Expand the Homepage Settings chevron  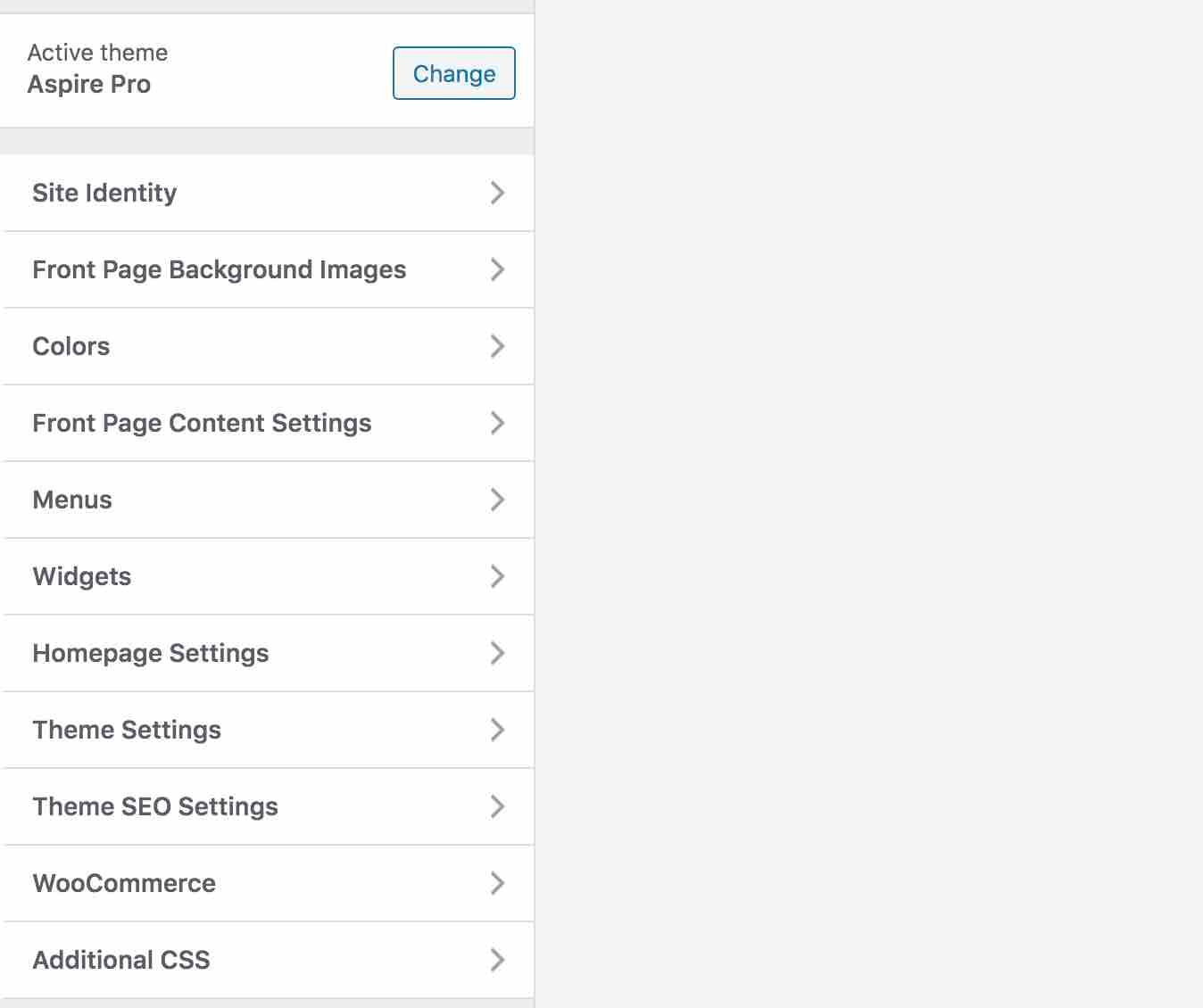tap(497, 653)
